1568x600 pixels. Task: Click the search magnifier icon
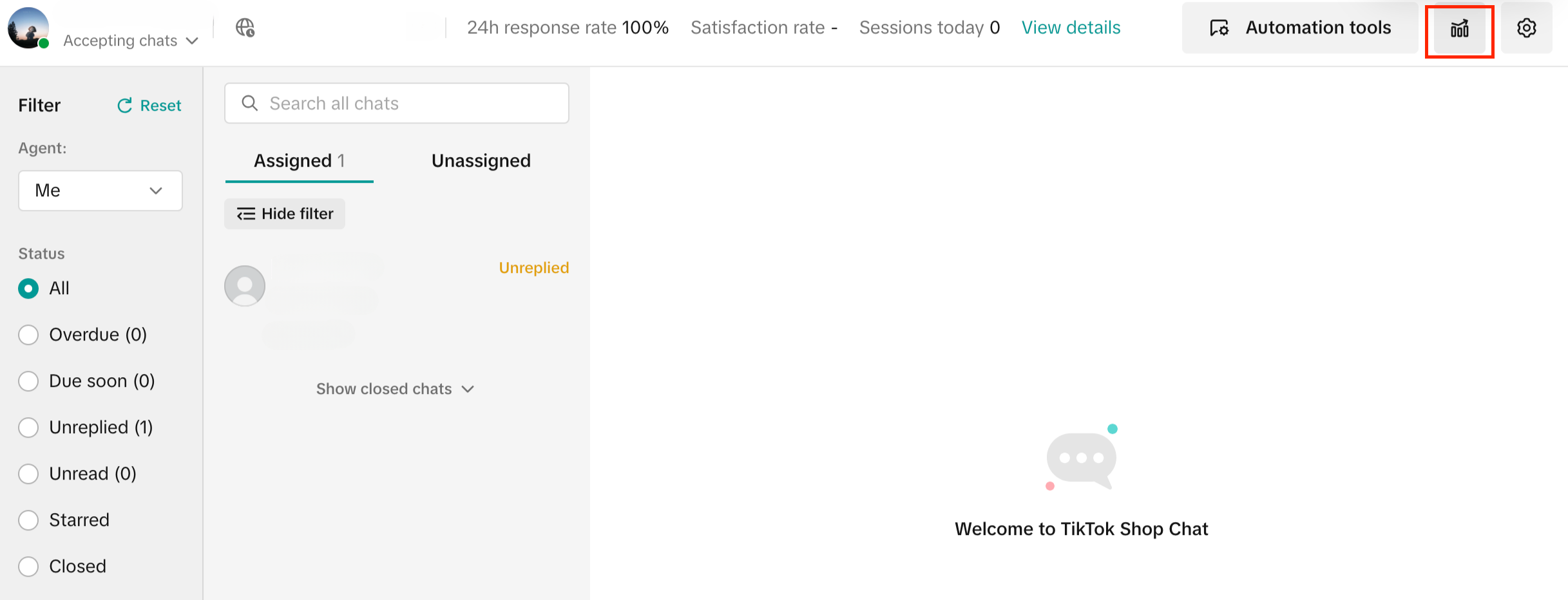click(249, 103)
